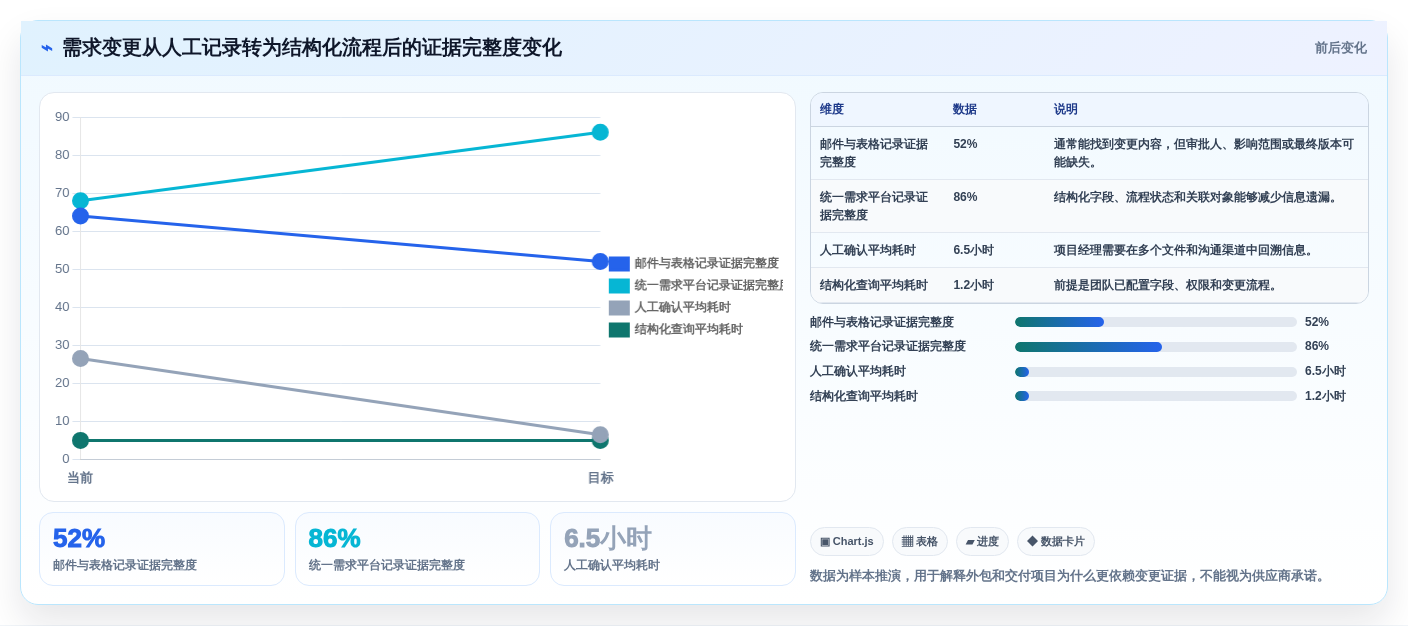The image size is (1408, 626).
Task: Click the blue data point at 当前
Action: [80, 216]
